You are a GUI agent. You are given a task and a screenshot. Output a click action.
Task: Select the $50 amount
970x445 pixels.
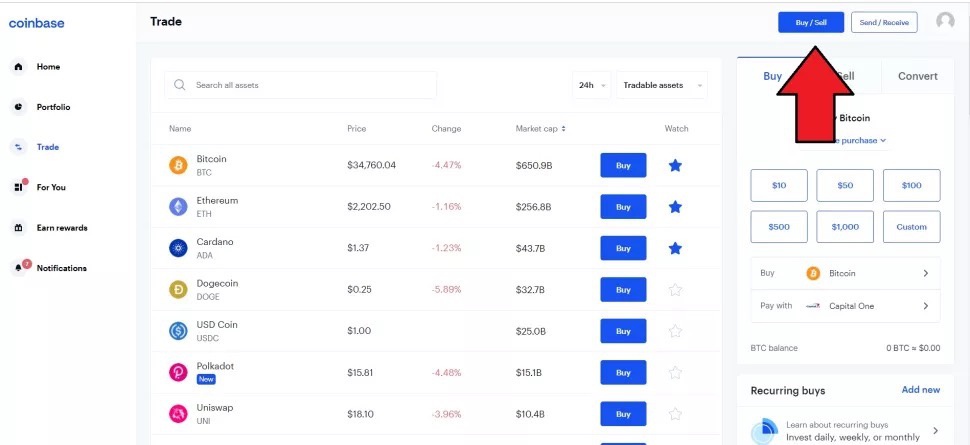tap(845, 186)
